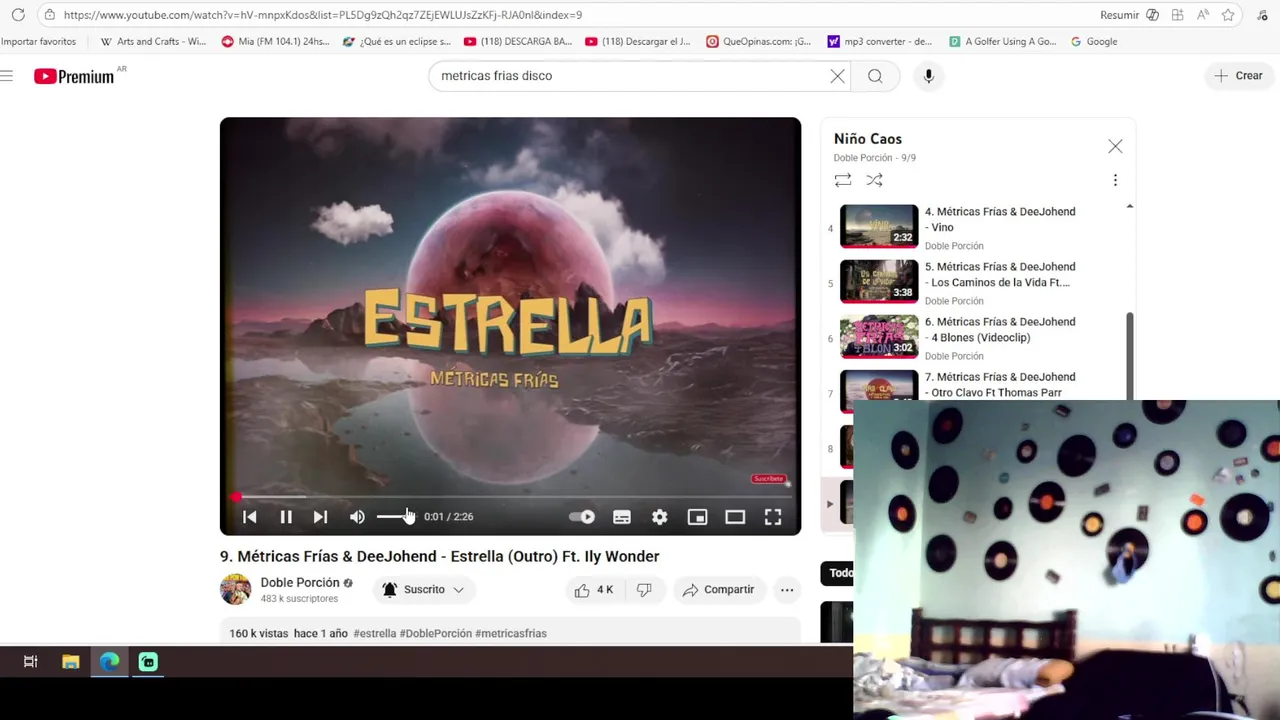
Task: Open Importar favoritos item
Action: 38,42
